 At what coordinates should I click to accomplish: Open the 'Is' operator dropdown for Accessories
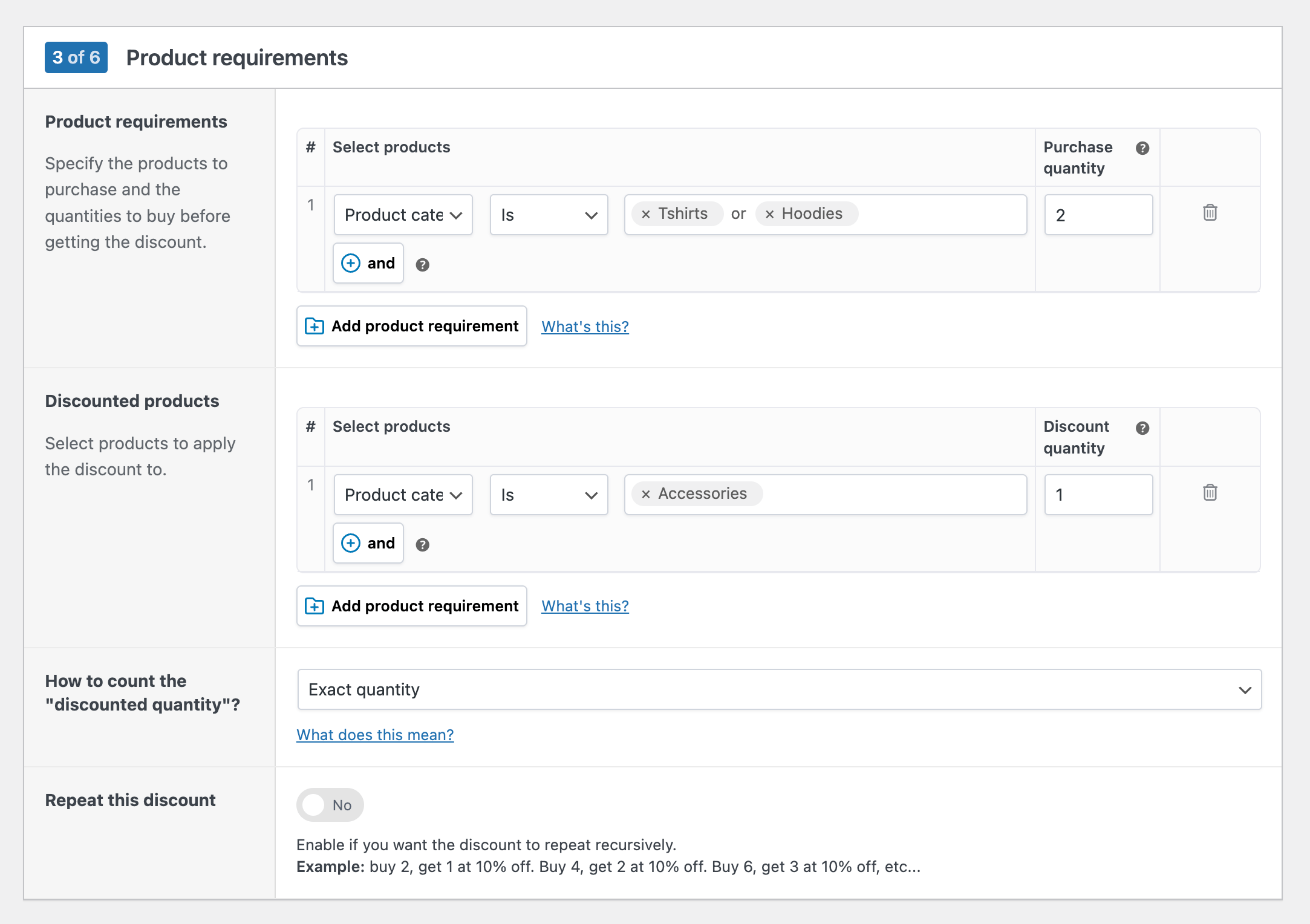pos(549,495)
